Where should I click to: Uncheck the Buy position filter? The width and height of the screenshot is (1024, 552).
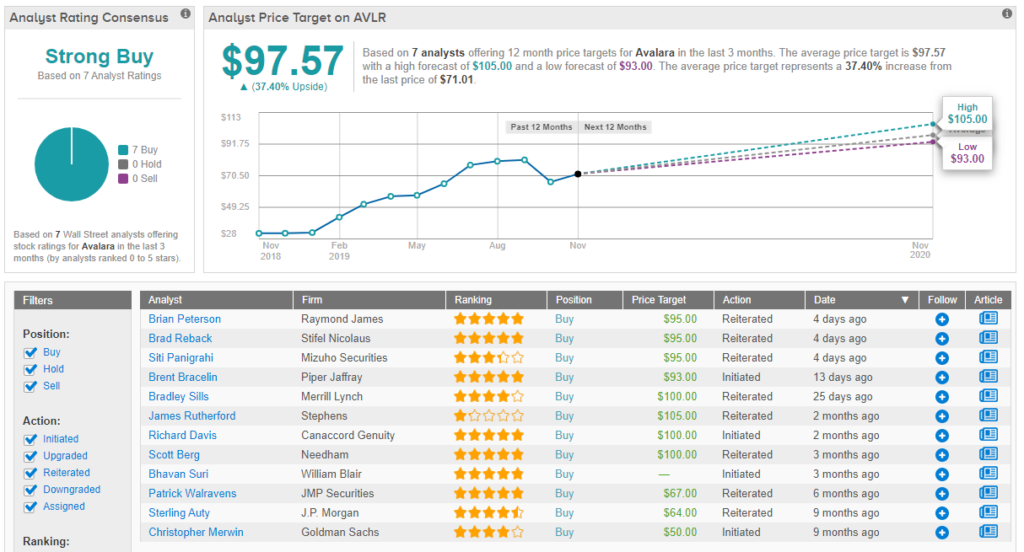pos(30,353)
